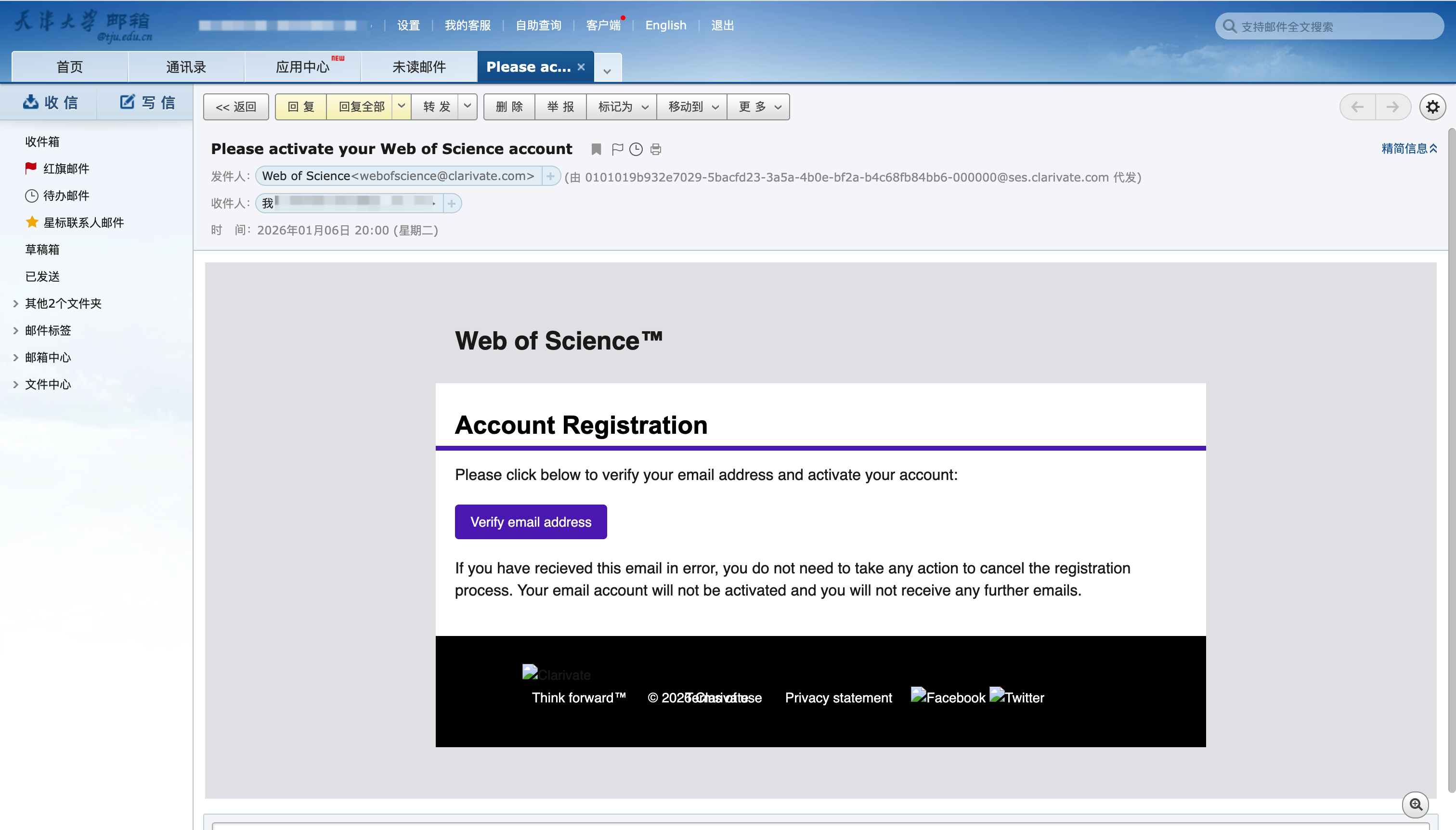This screenshot has height=830, width=1456.
Task: Open the 移动到 dropdown menu
Action: tap(693, 106)
